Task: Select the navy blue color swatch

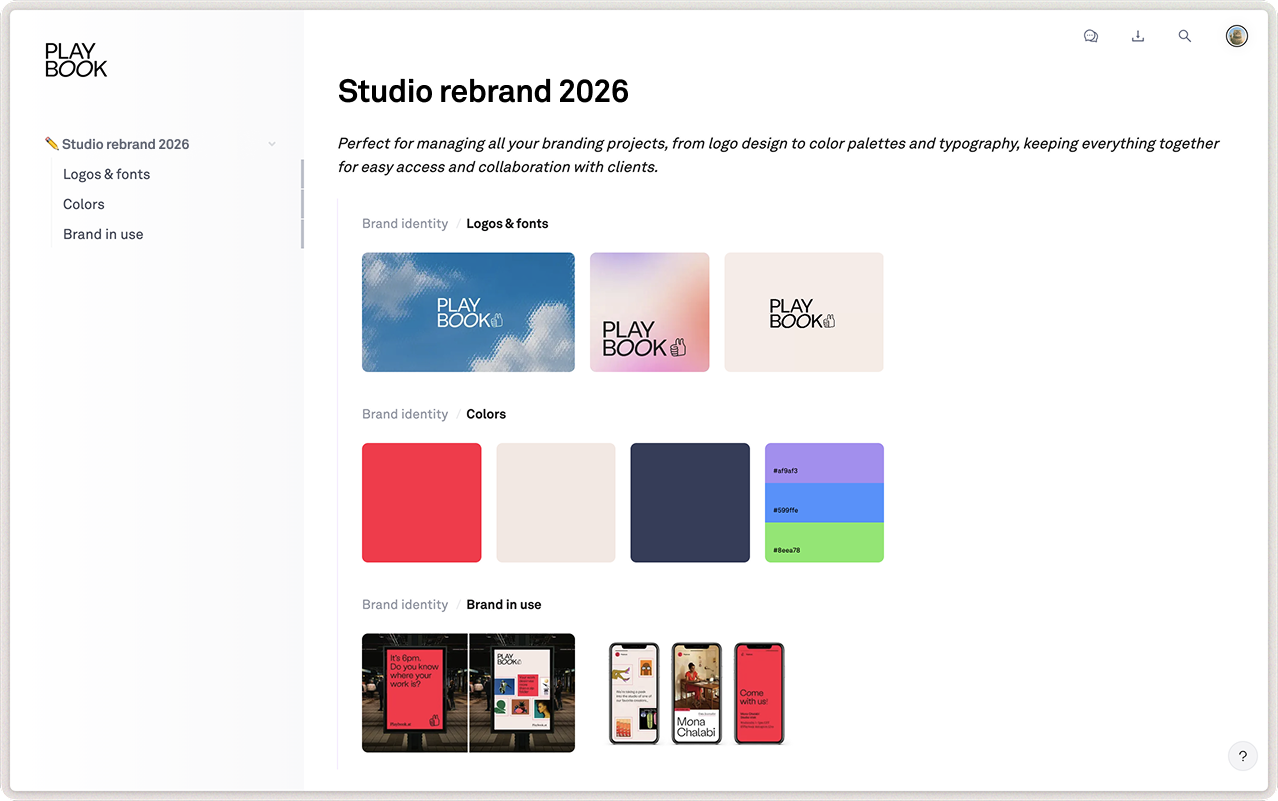Action: 689,502
